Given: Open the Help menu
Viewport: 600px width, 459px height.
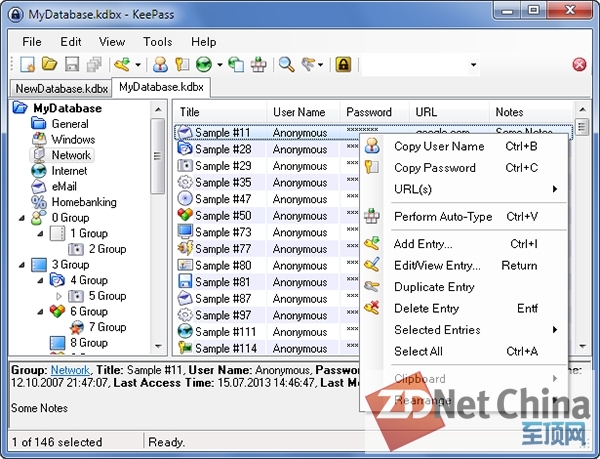Looking at the screenshot, I should point(204,41).
